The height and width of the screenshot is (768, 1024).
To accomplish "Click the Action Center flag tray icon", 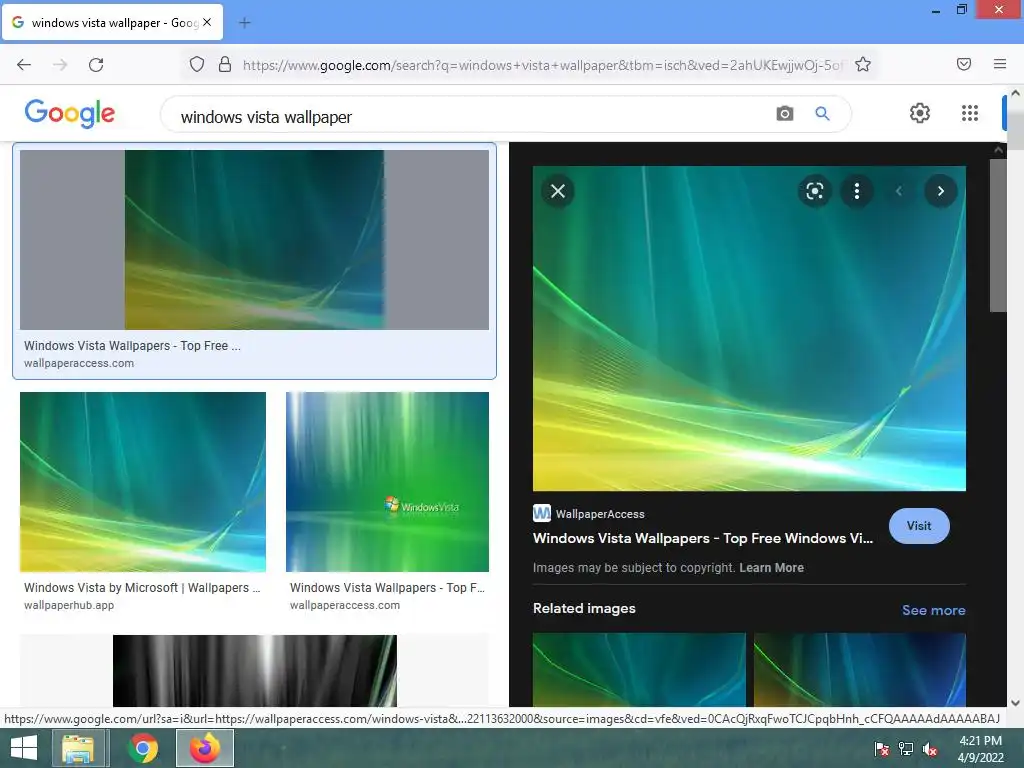I will [882, 748].
